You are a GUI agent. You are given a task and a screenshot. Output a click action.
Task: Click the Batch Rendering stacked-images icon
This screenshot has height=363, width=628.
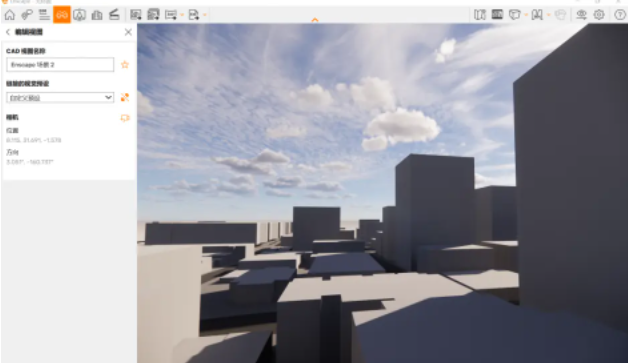click(x=153, y=15)
